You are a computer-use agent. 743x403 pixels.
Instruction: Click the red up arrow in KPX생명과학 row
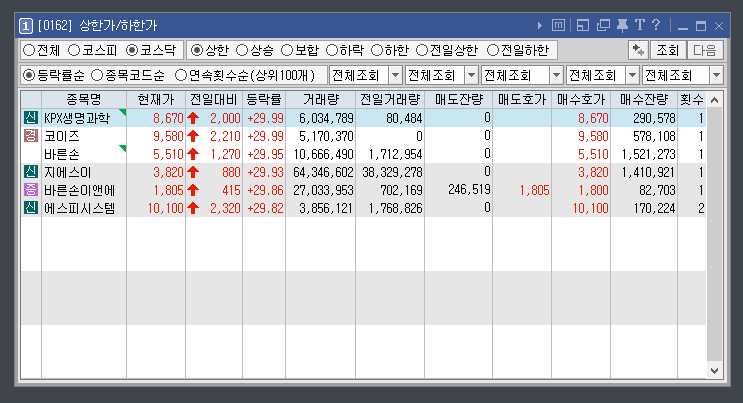click(193, 118)
